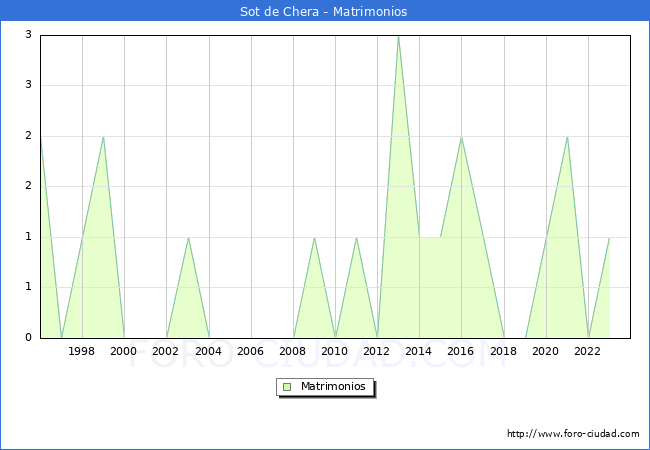
Task: Click the 2006 x-axis label
Action: [x=251, y=351]
